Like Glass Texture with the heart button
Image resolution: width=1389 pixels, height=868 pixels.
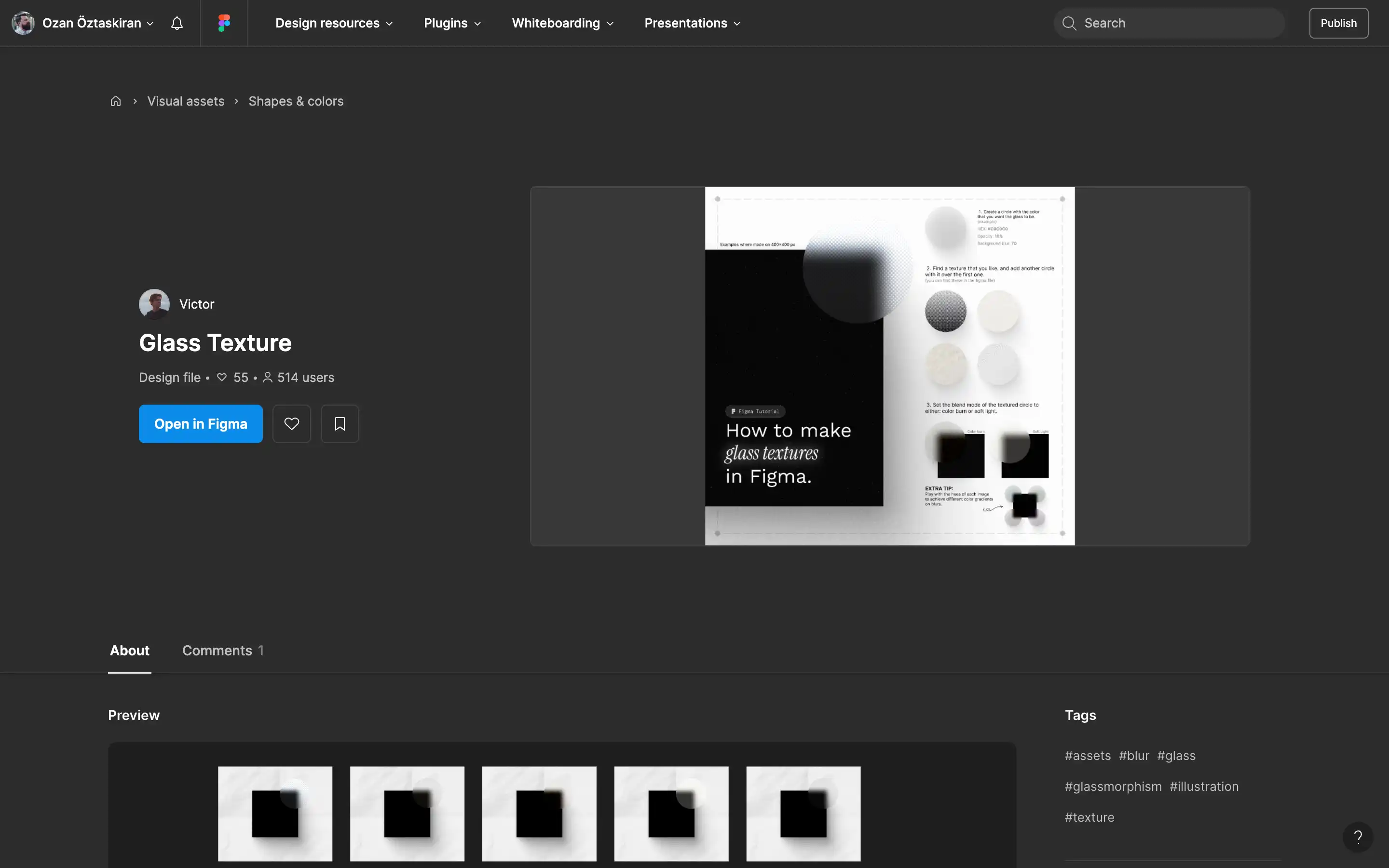coord(292,424)
